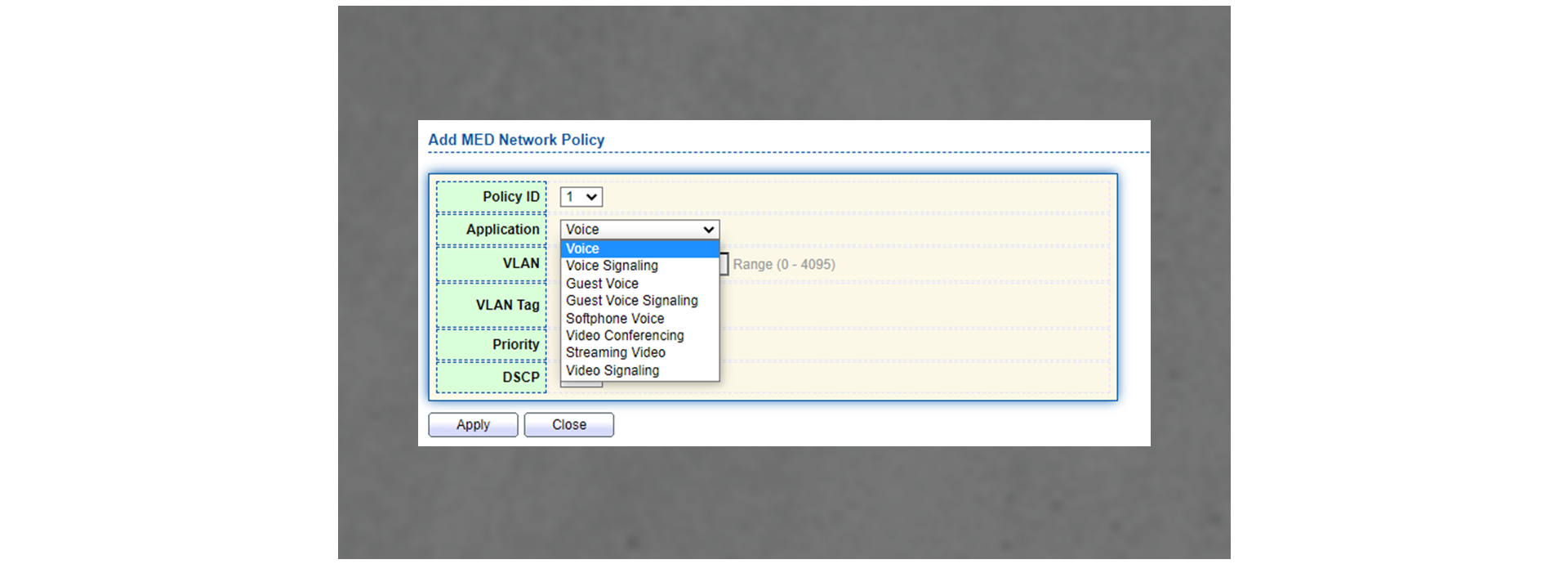Pick the Guest Voice option
This screenshot has height=564, width=1568.
point(602,284)
